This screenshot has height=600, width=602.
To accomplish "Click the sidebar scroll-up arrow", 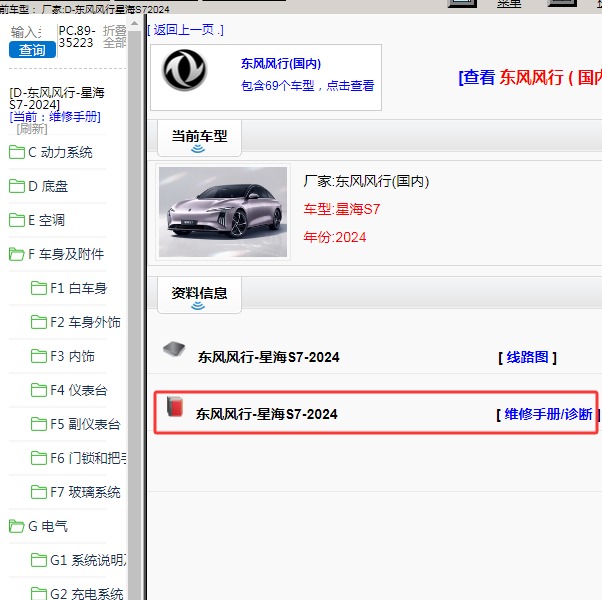I will [134, 23].
